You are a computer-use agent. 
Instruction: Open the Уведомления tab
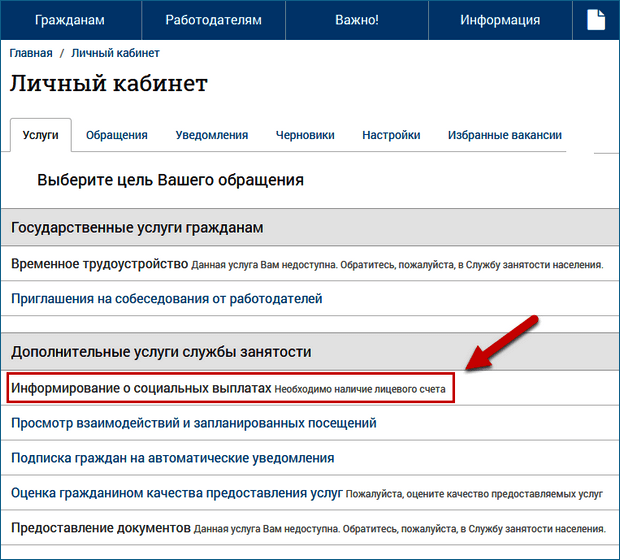click(211, 135)
